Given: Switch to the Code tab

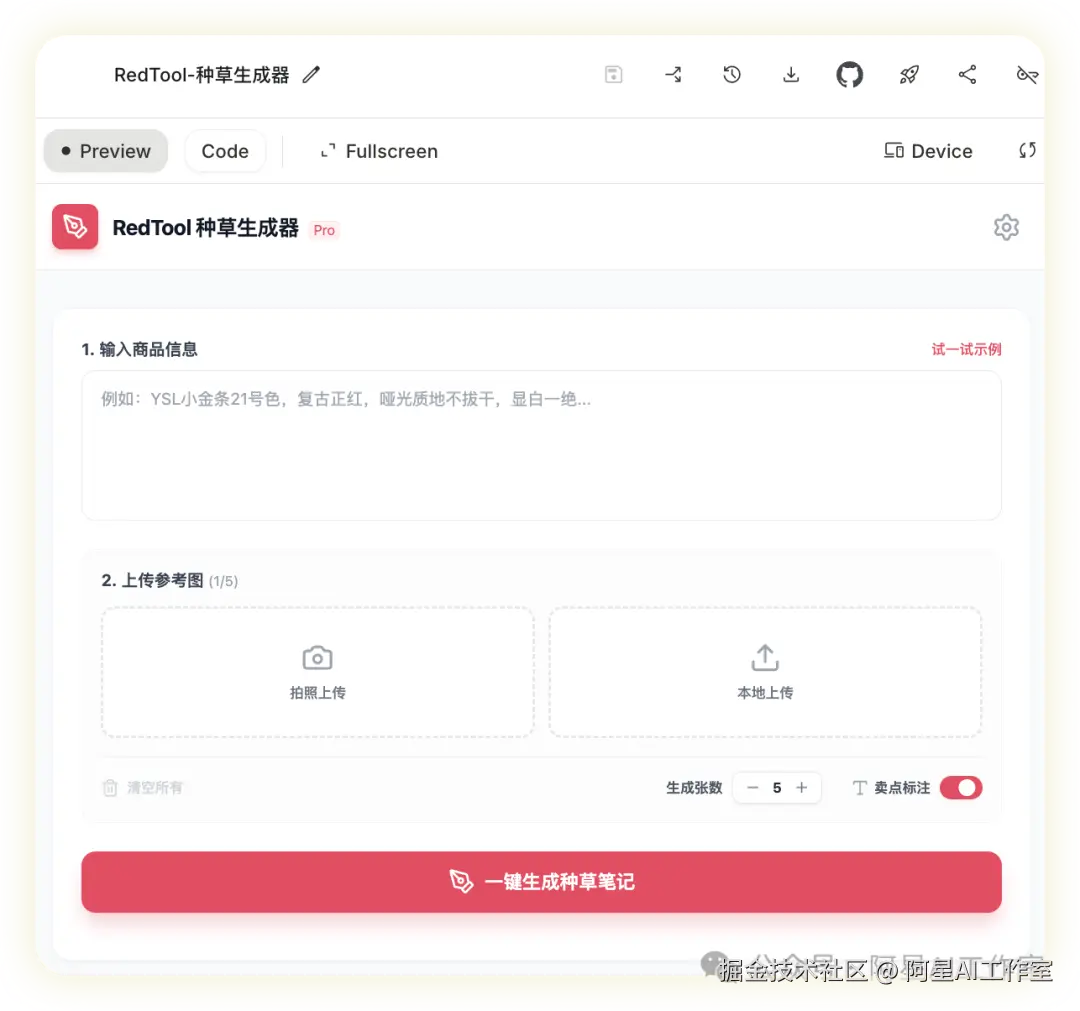Looking at the screenshot, I should pos(224,151).
